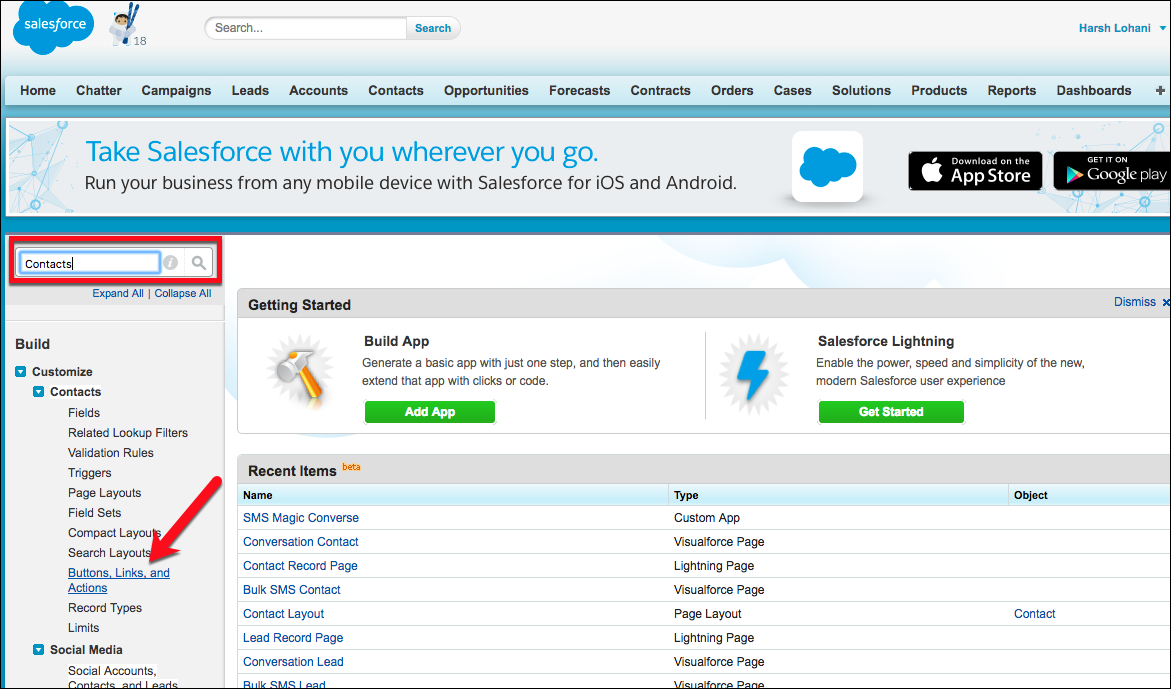Screen dimensions: 1171x689
Task: Go to the Dashboards tab
Action: click(1094, 90)
